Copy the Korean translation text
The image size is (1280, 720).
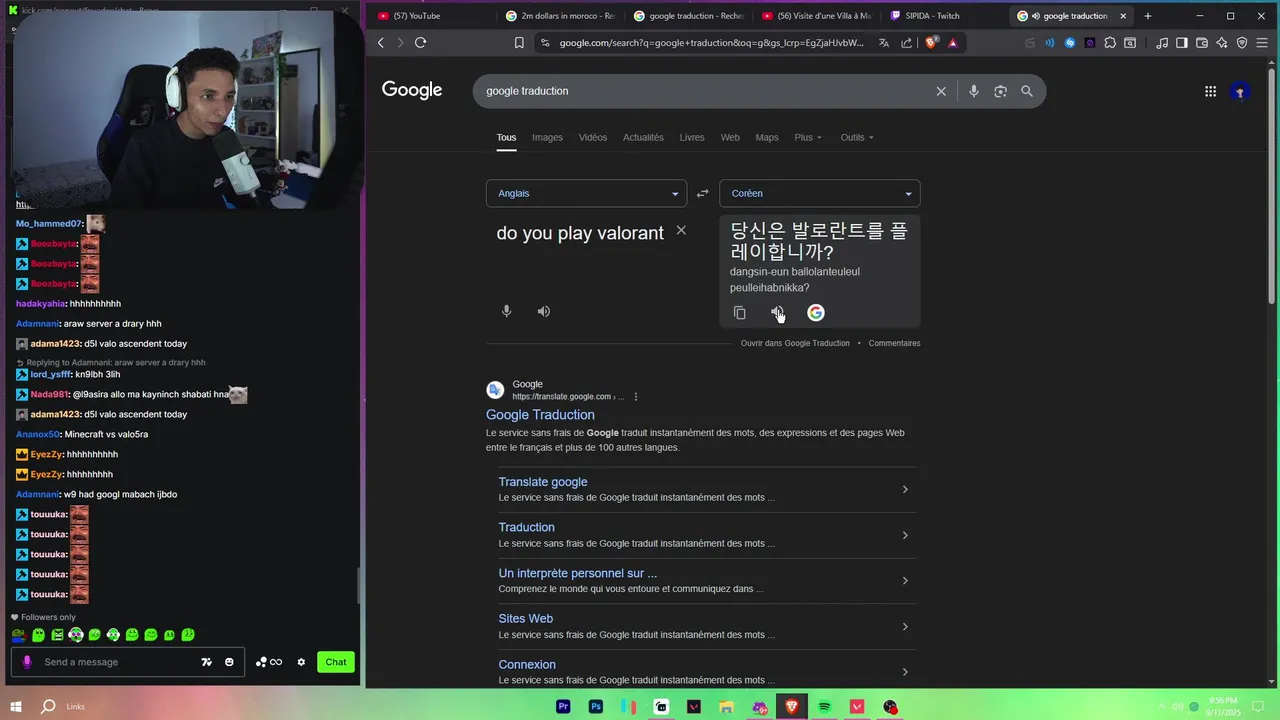tap(739, 313)
